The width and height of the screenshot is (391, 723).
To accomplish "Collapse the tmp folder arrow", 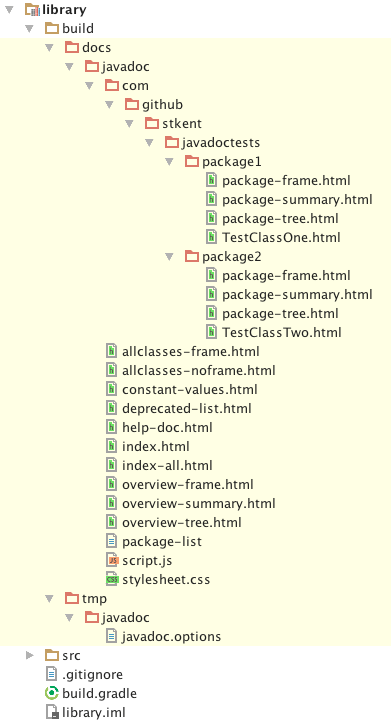I will (x=49, y=599).
